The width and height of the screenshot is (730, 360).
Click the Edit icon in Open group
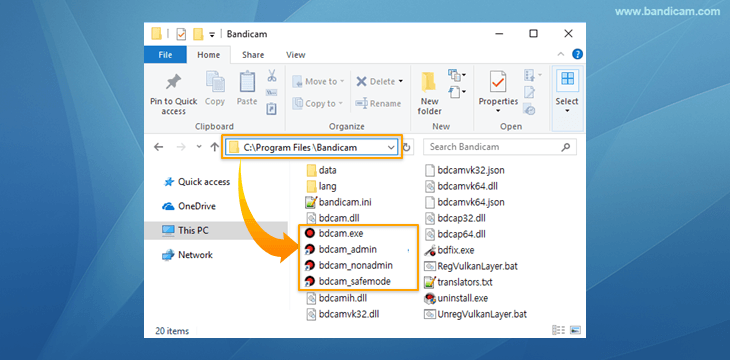(529, 92)
